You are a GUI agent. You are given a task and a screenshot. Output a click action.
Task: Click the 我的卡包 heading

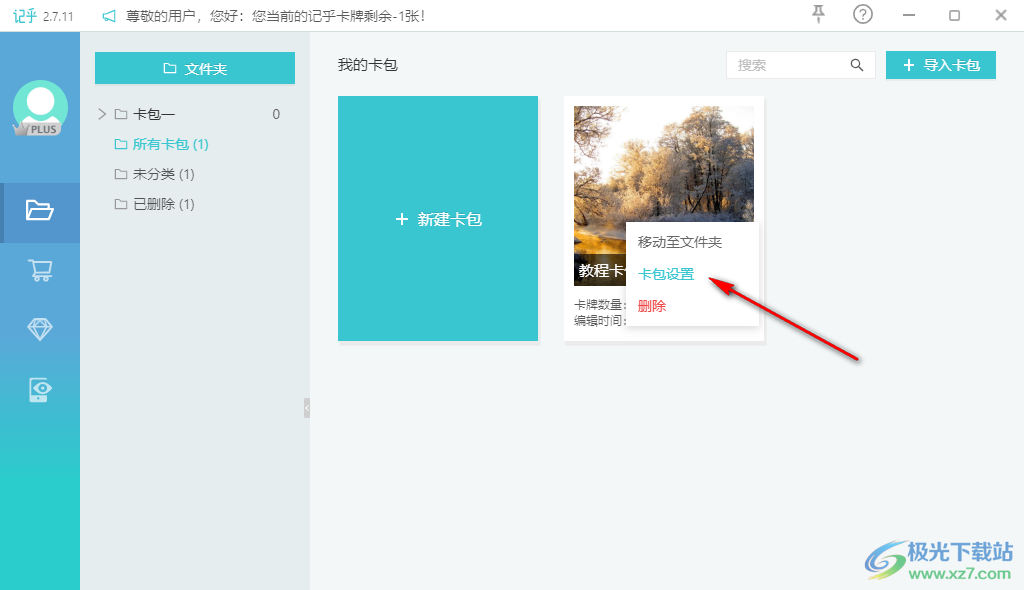point(368,65)
